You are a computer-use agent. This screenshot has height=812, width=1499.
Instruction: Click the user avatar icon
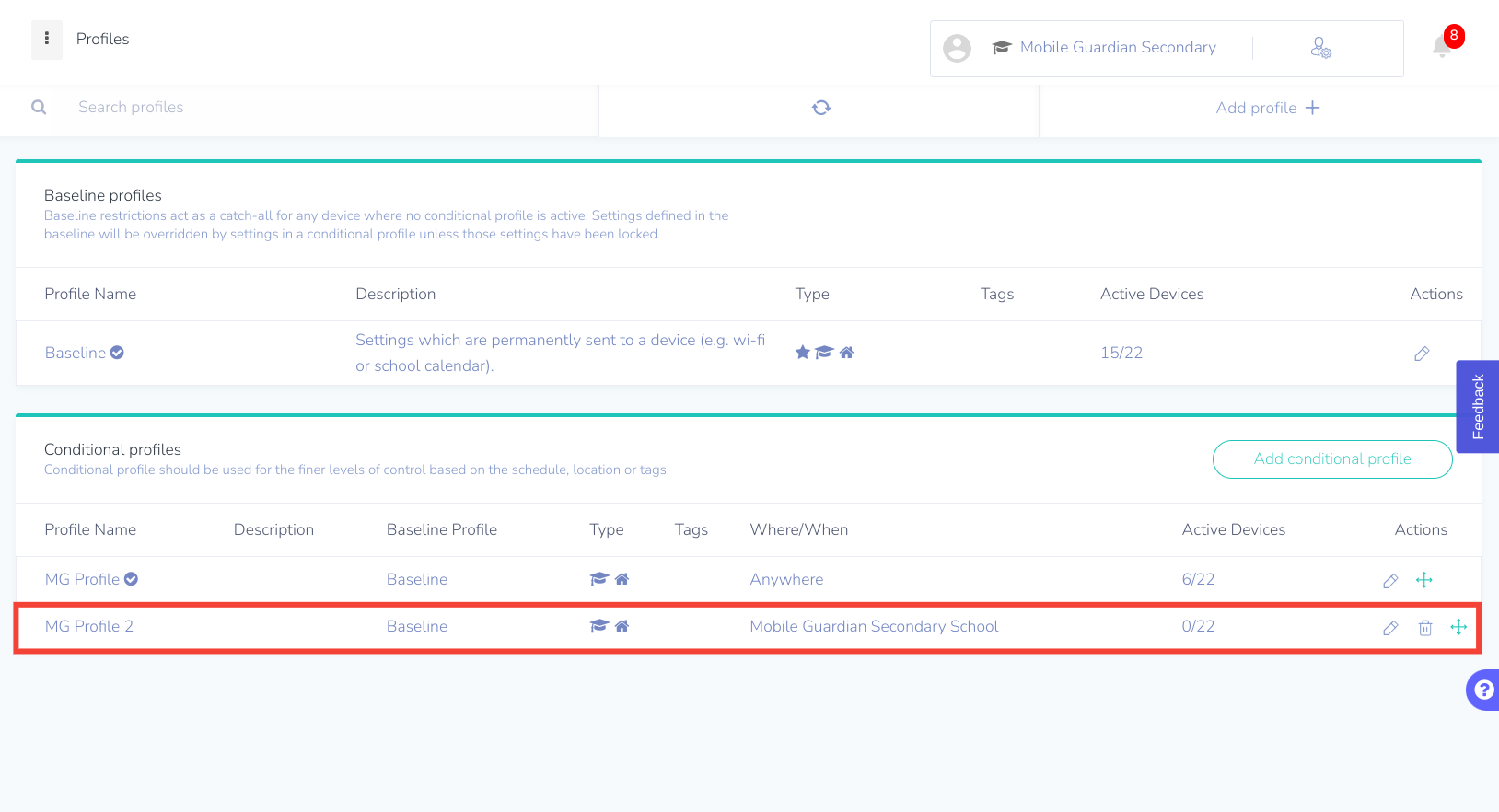[x=957, y=48]
